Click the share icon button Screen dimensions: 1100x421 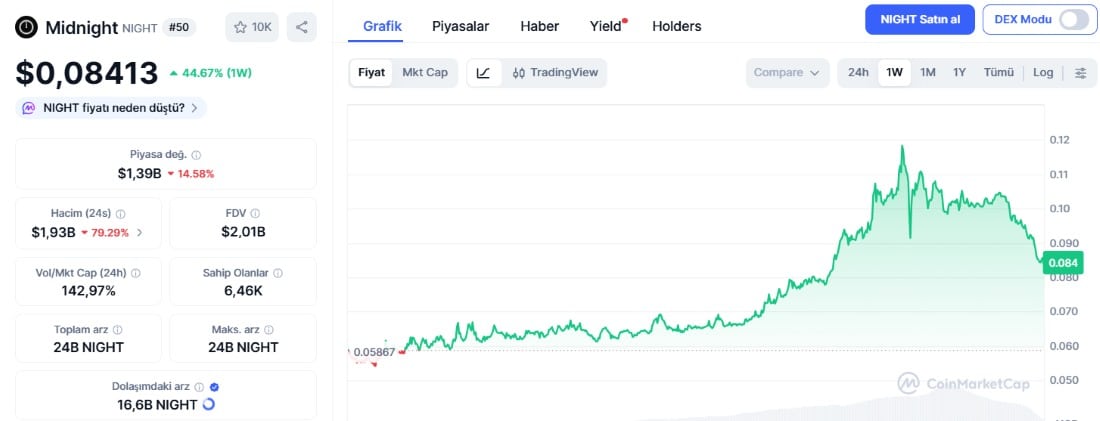301,27
